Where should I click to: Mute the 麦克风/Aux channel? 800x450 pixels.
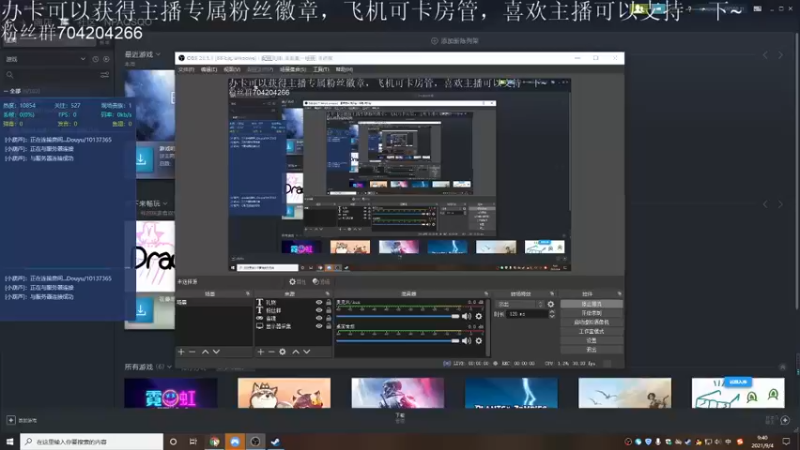click(x=466, y=316)
